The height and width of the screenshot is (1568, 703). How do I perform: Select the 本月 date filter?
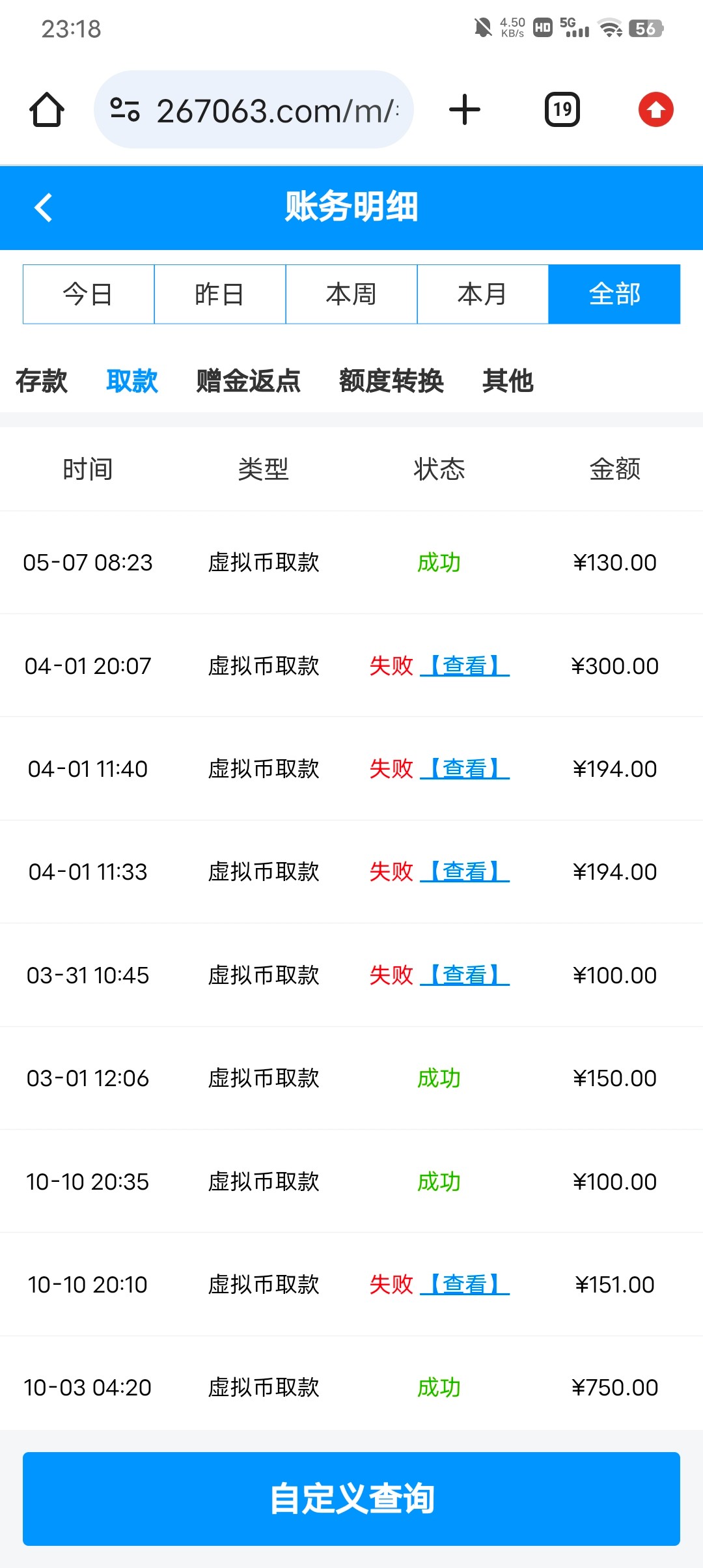tap(482, 294)
